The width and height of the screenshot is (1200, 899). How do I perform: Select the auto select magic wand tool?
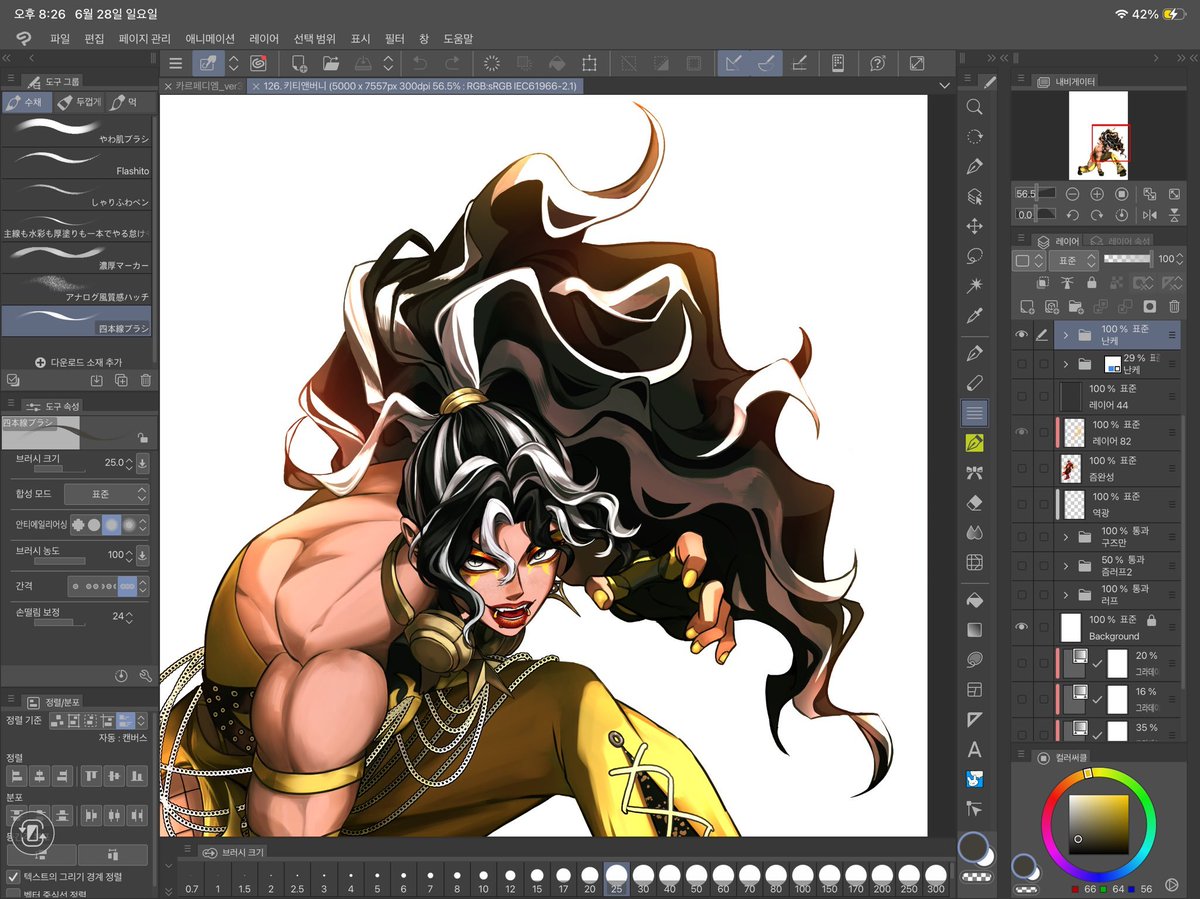pyautogui.click(x=974, y=286)
